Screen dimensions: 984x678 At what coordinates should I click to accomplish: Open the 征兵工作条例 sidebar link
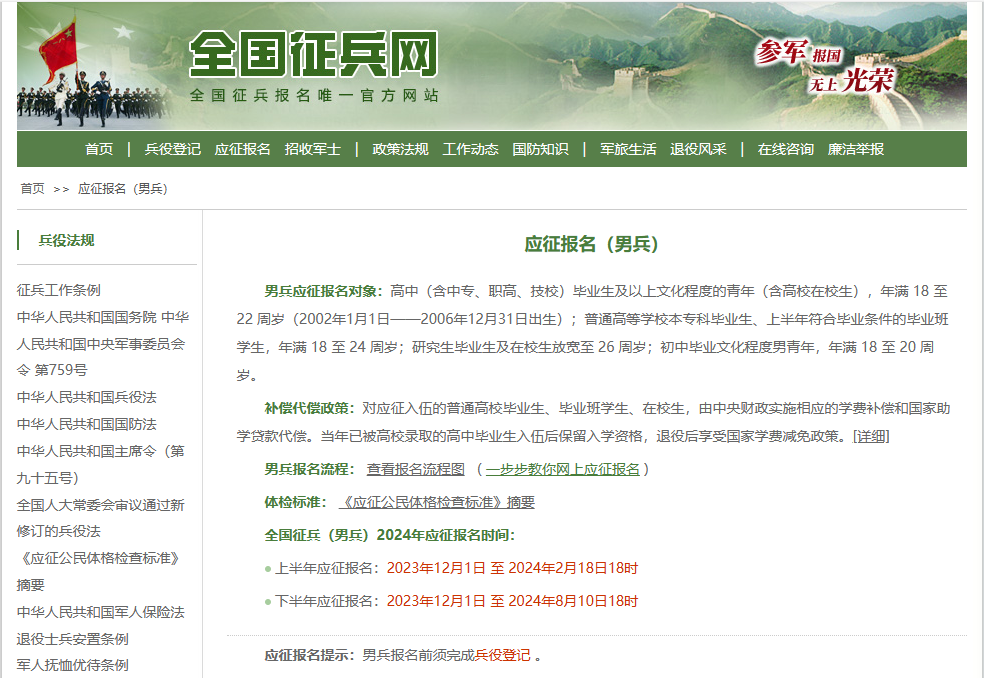pos(59,290)
